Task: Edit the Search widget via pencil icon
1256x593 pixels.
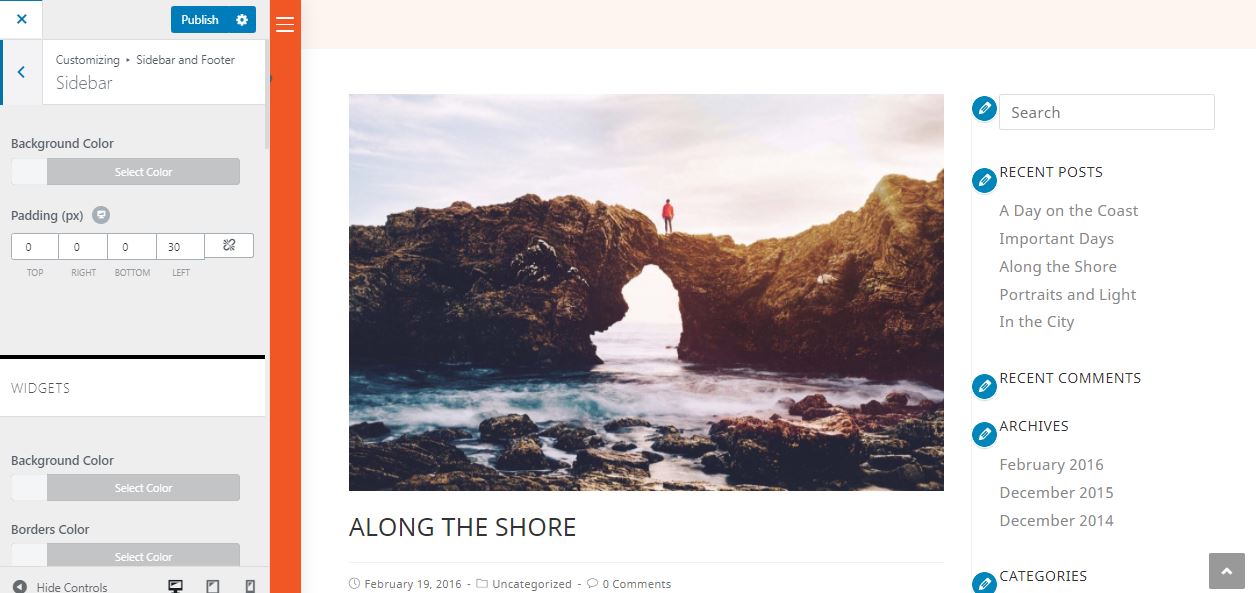Action: click(x=984, y=108)
